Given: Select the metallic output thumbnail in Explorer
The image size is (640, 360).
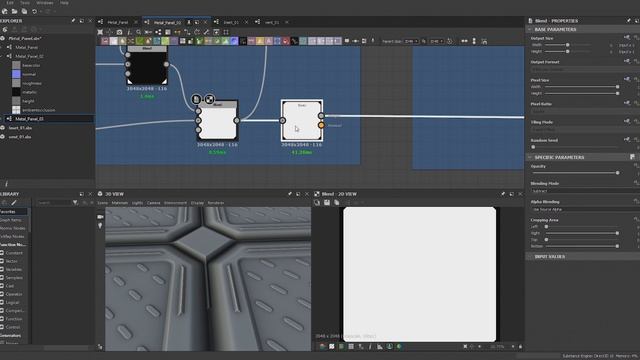Looking at the screenshot, I should 16,92.
